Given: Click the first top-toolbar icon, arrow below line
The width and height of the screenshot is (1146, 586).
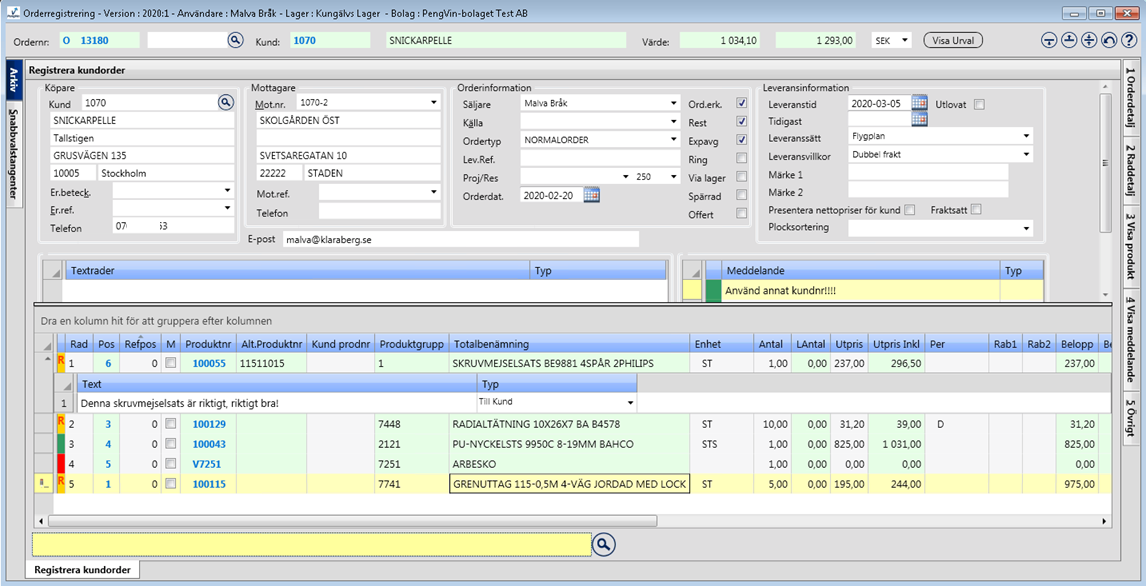Looking at the screenshot, I should pos(1049,40).
